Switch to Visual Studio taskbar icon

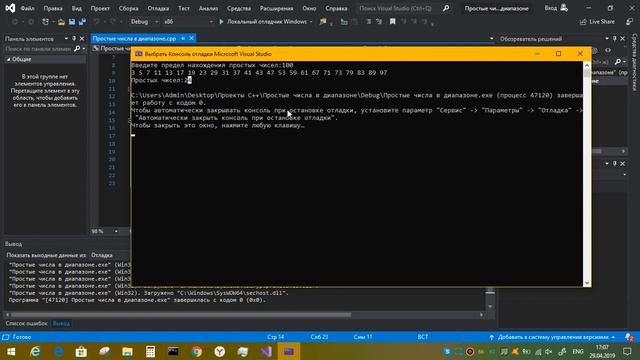[x=266, y=351]
